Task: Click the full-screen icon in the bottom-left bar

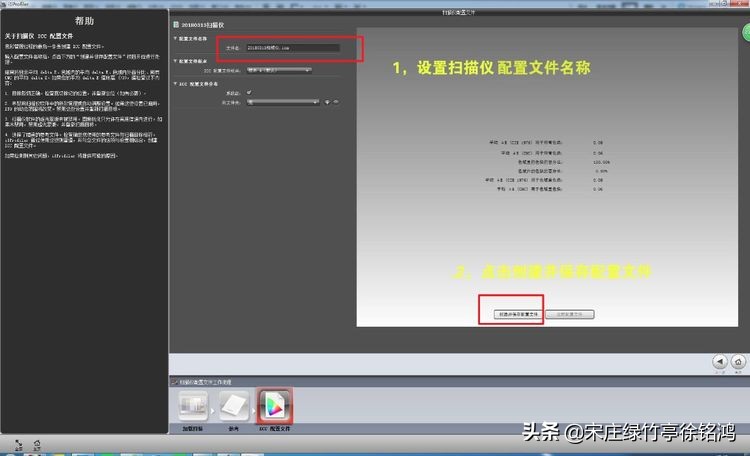Action: pyautogui.click(x=19, y=444)
